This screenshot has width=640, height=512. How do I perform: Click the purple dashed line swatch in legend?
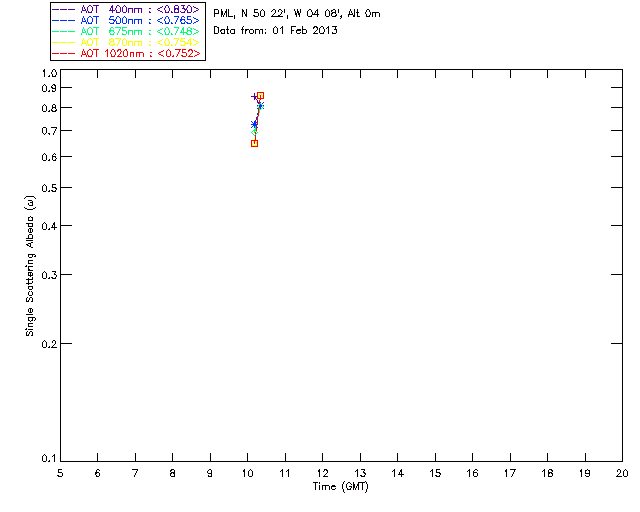[64, 10]
